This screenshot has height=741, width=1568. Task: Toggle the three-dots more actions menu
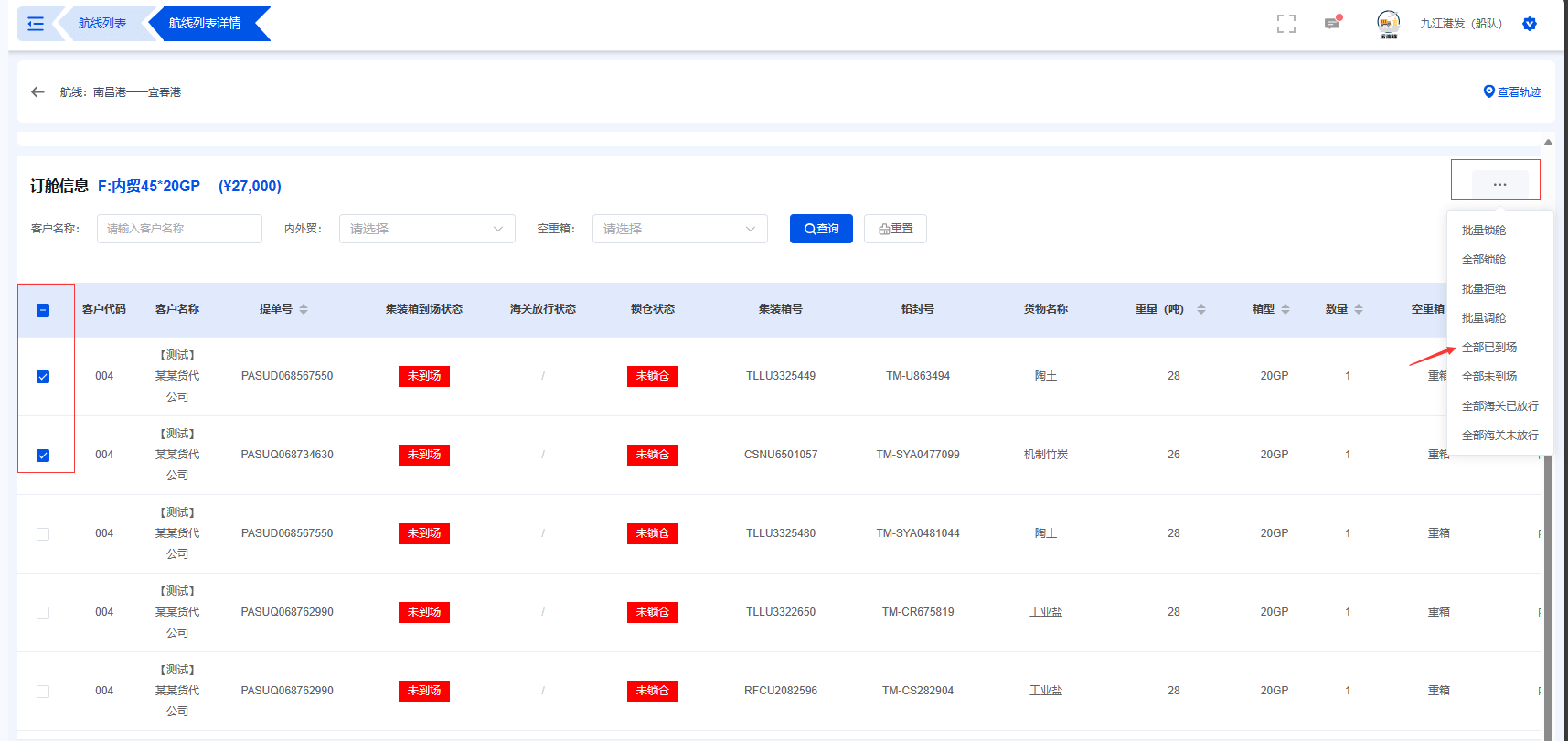pyautogui.click(x=1499, y=184)
